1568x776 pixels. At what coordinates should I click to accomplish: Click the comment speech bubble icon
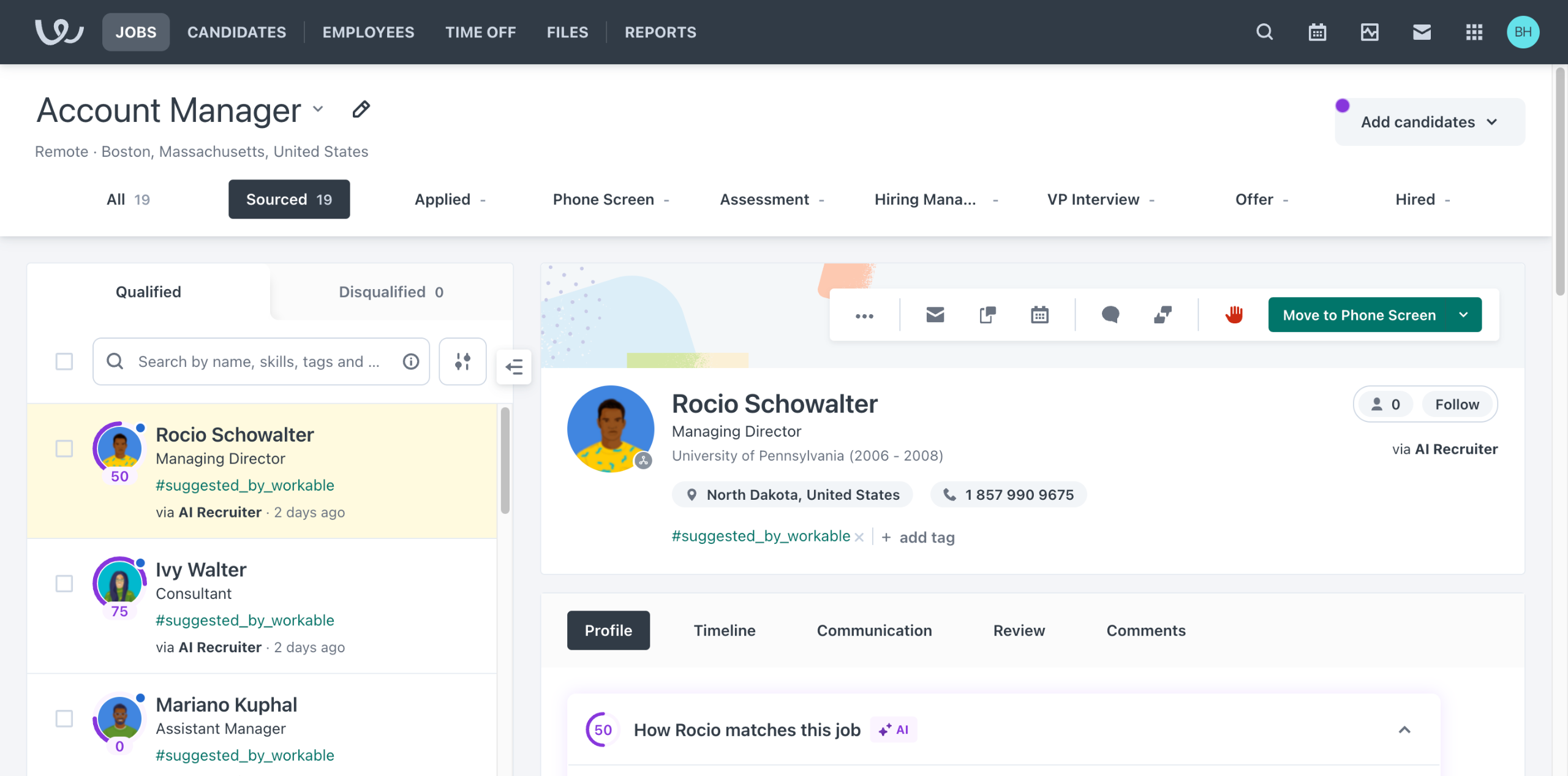tap(1110, 315)
